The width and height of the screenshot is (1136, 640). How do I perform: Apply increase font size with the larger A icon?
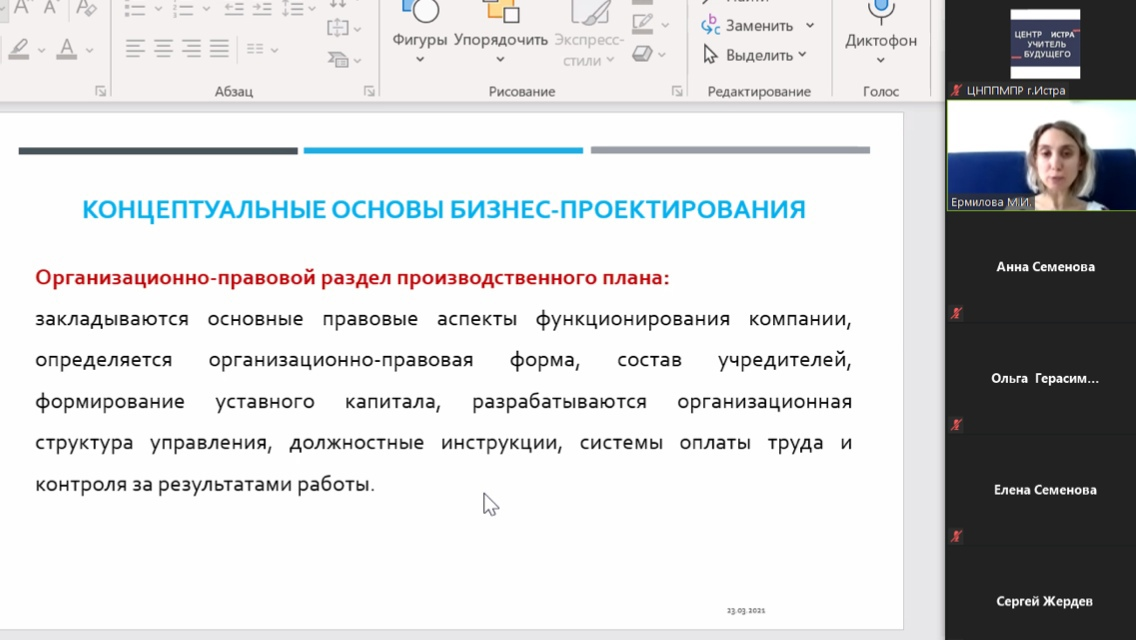coord(20,8)
